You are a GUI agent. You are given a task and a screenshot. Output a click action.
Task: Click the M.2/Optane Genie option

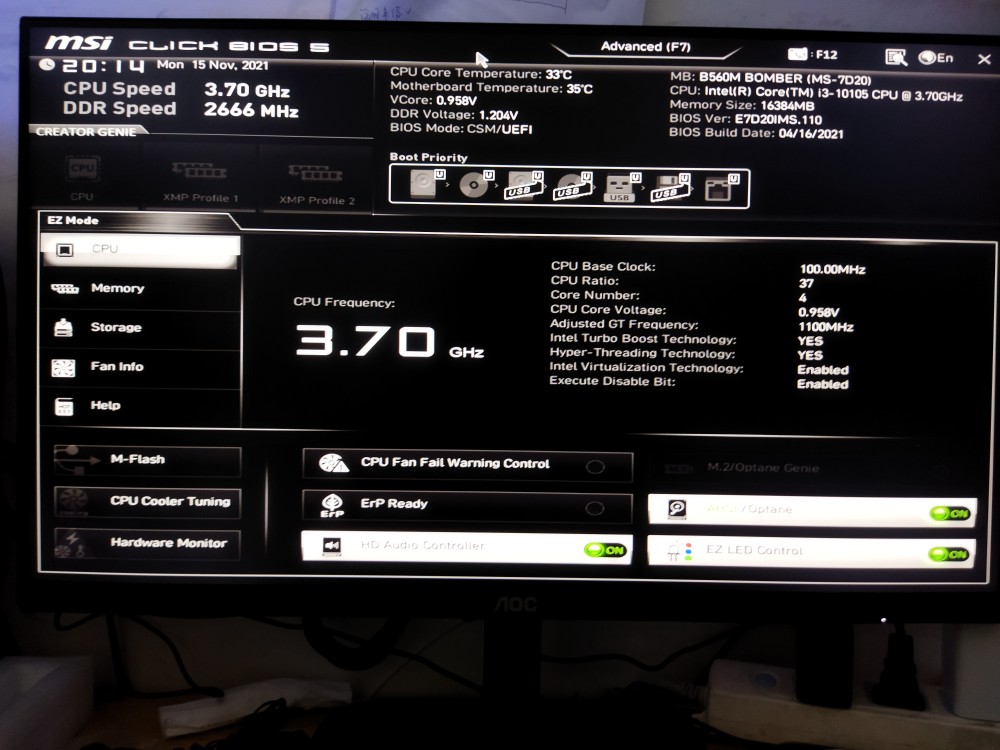(x=811, y=469)
